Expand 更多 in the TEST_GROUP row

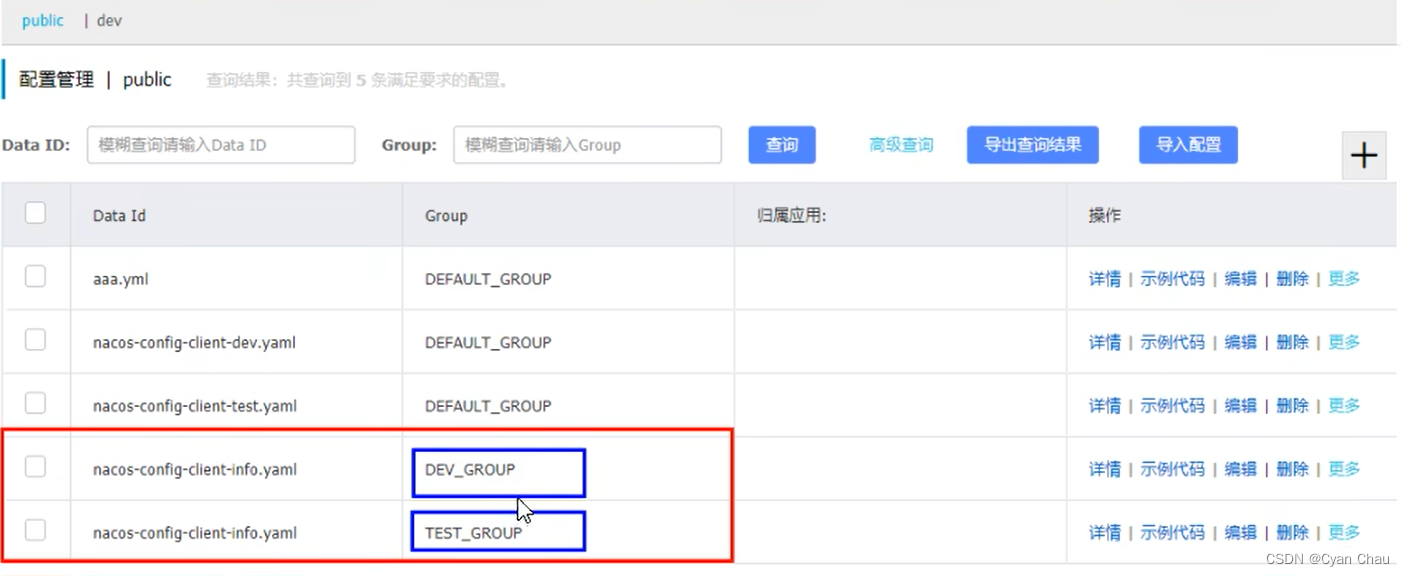pos(1344,533)
